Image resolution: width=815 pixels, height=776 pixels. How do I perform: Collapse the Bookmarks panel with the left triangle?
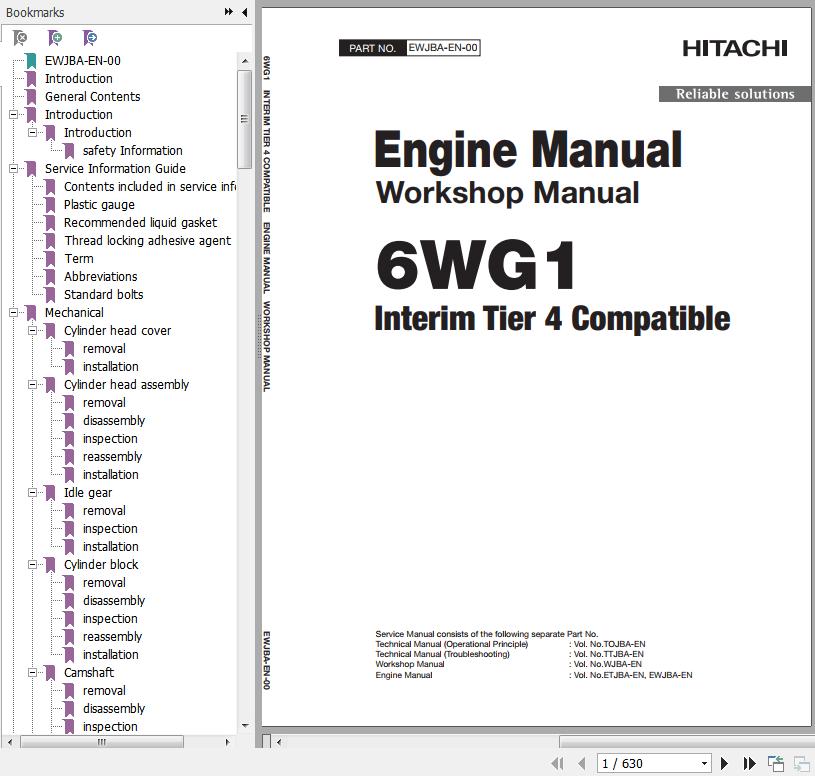244,12
